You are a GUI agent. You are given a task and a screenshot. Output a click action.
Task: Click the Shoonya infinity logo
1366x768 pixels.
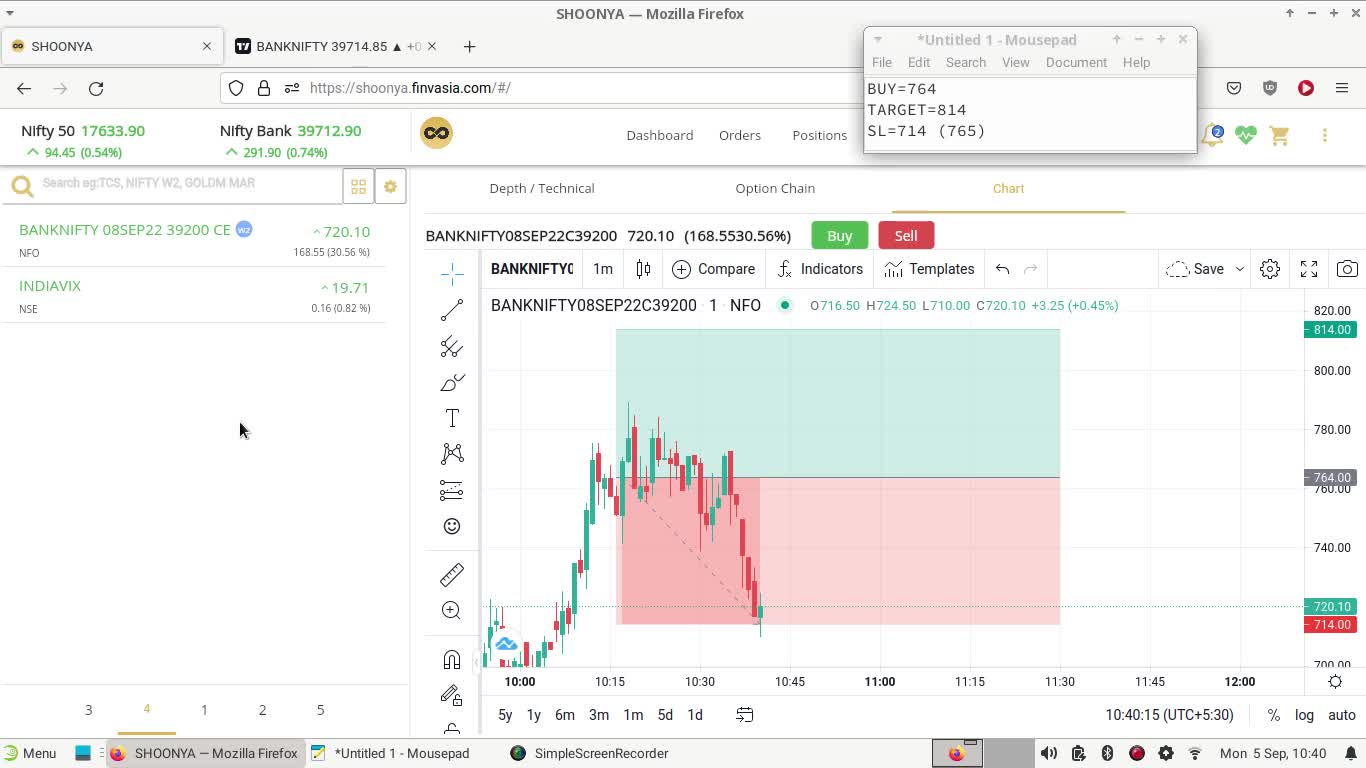(x=436, y=133)
